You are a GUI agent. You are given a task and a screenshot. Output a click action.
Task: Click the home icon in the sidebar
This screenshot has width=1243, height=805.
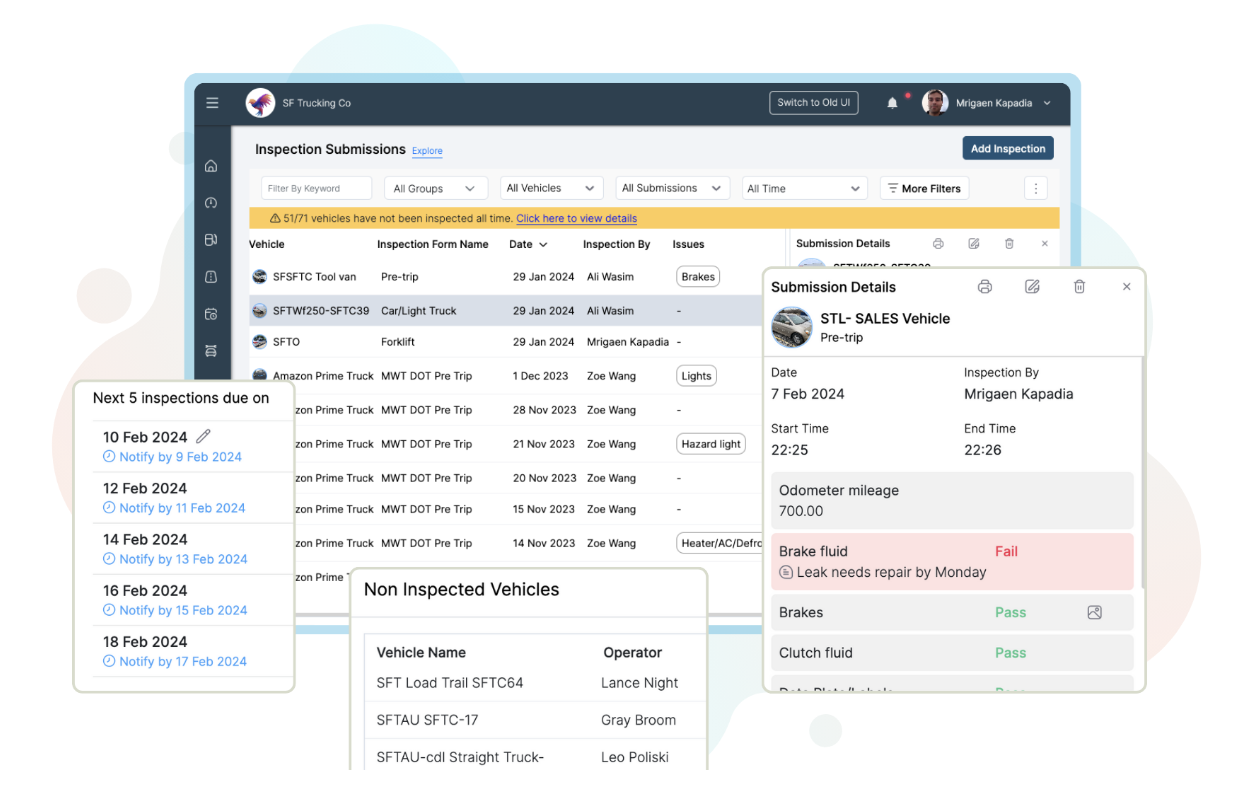click(211, 166)
